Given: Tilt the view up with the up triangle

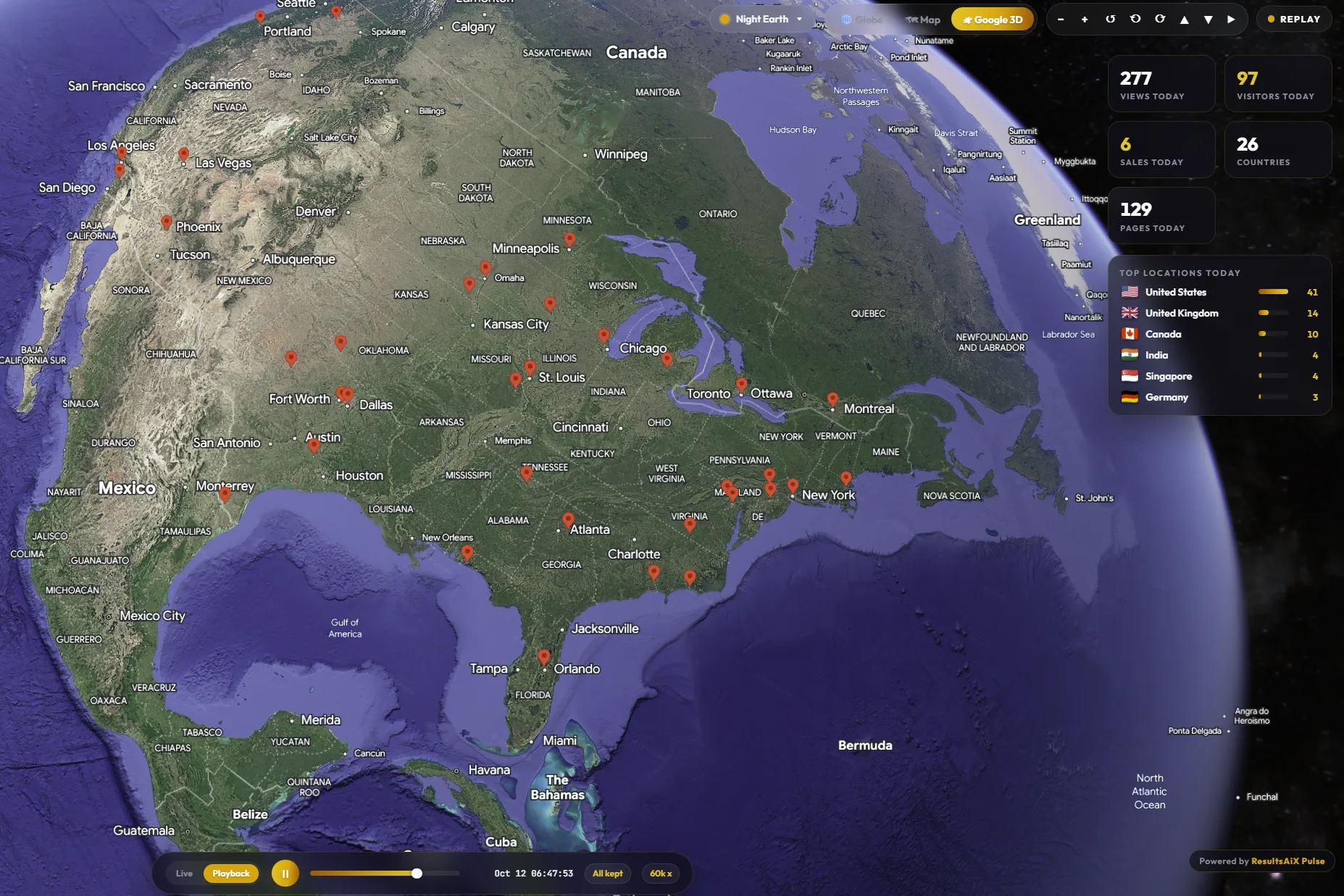Looking at the screenshot, I should 1184,20.
